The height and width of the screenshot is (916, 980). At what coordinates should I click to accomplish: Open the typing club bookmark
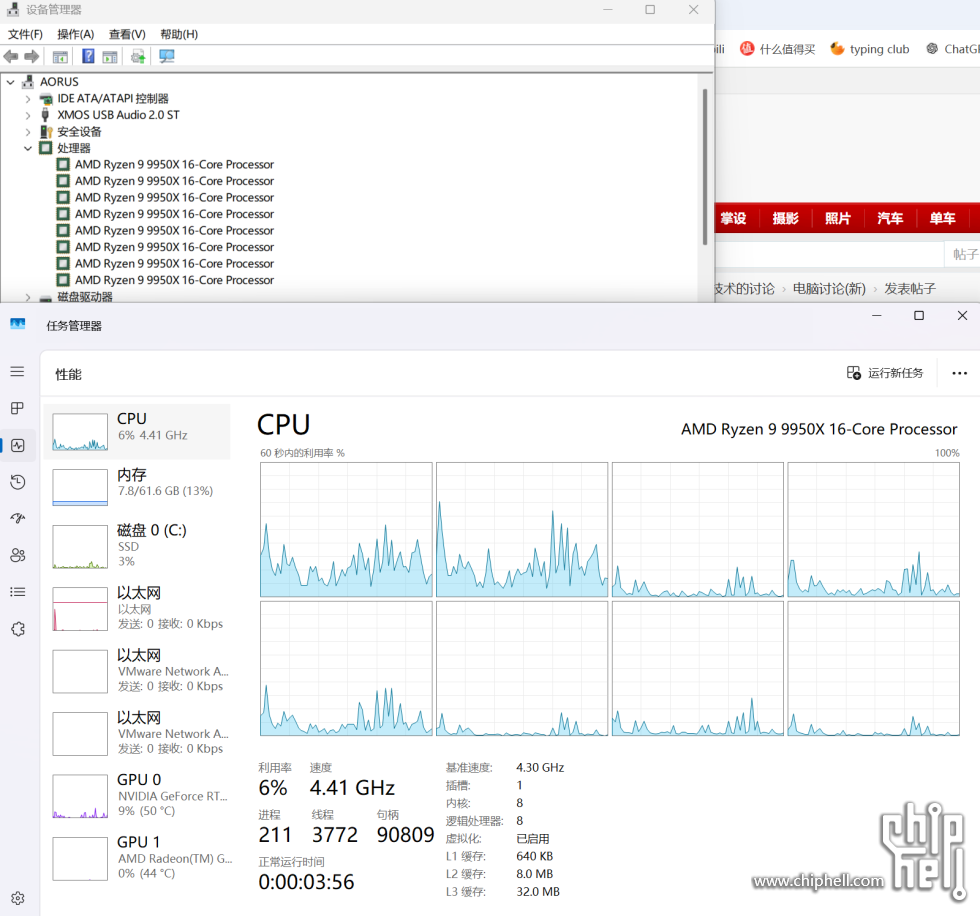869,49
